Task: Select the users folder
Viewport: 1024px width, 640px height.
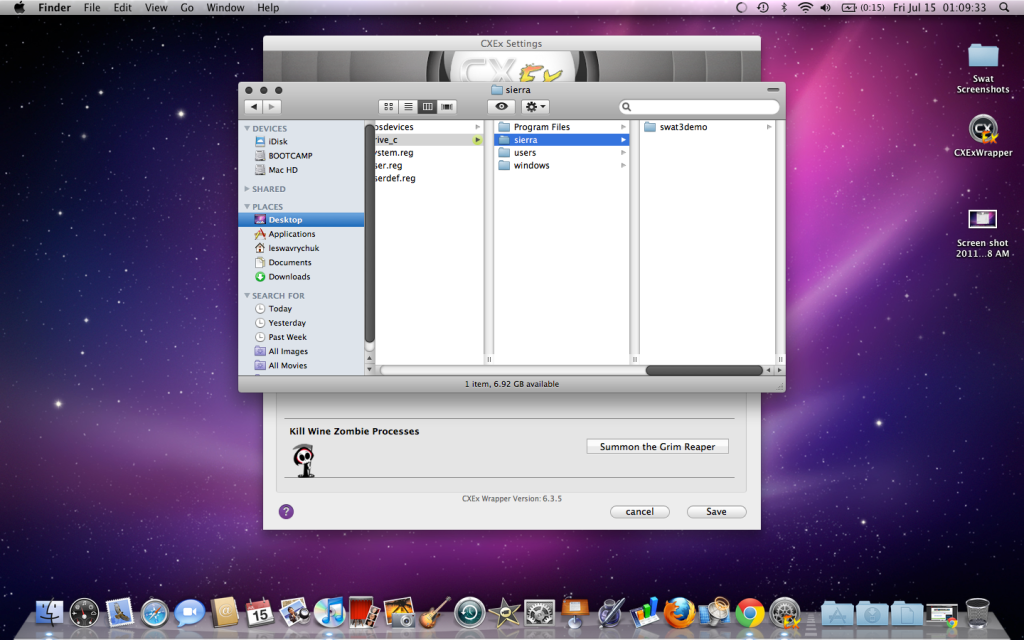Action: coord(562,153)
